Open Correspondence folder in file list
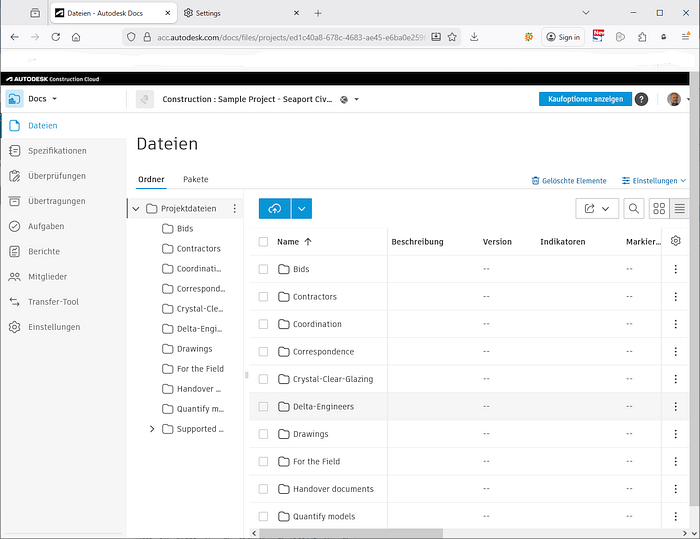 coord(323,351)
